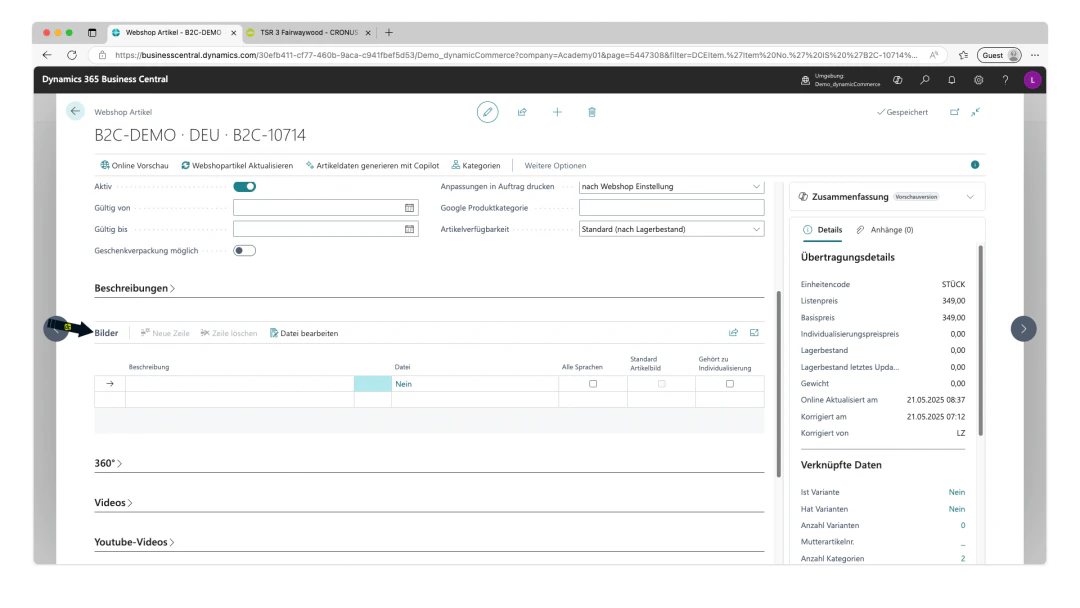Click the back arrow beside Webshop Artikel
Image resolution: width=1080 pixels, height=608 pixels.
pyautogui.click(x=75, y=111)
